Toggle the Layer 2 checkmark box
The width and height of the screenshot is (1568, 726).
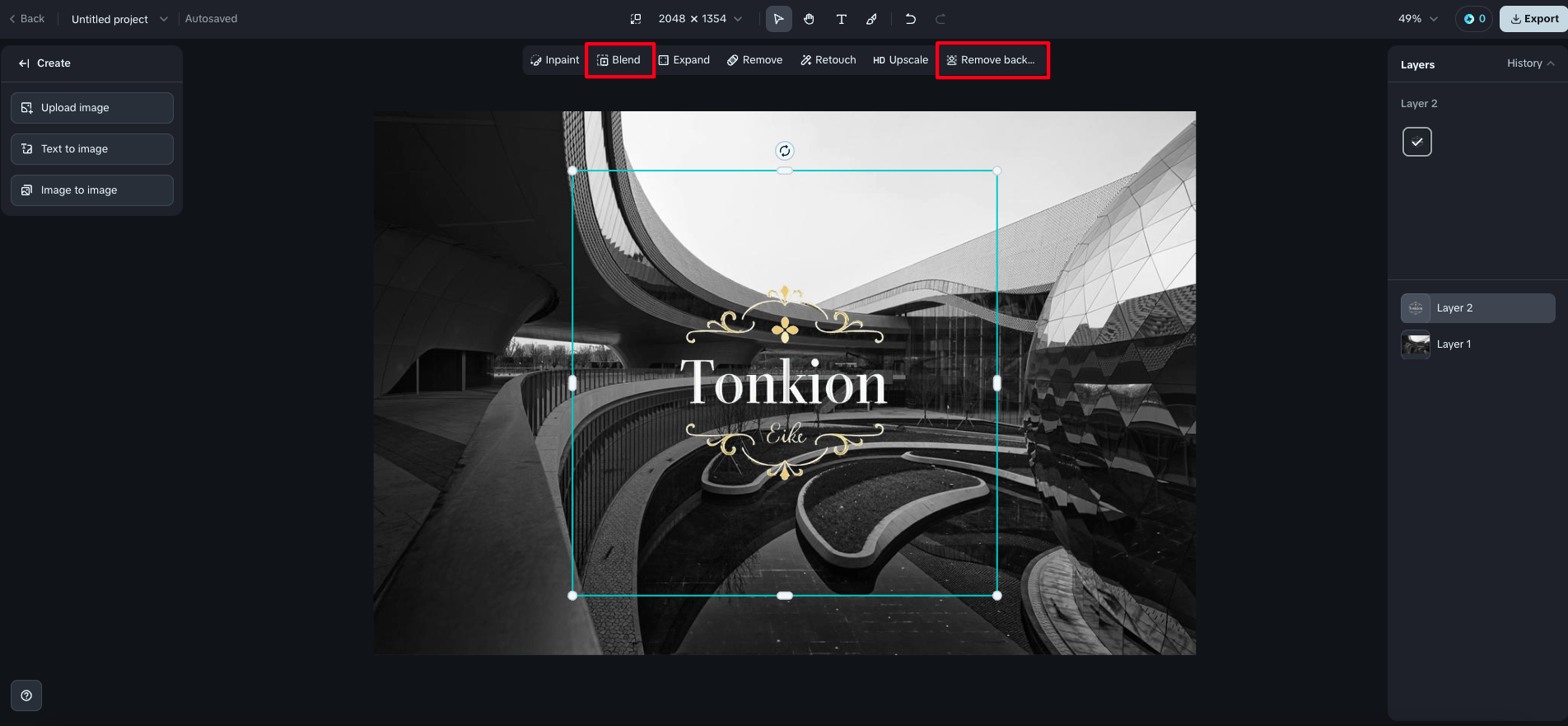[1417, 142]
